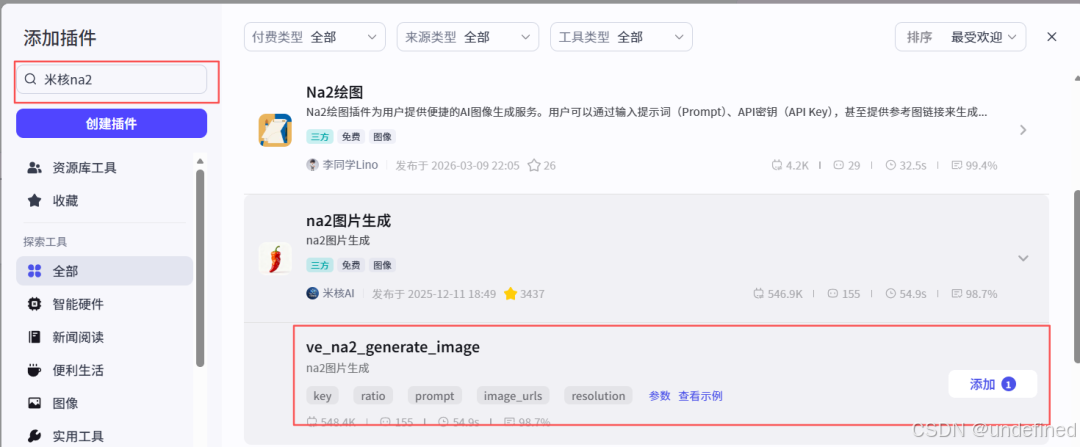Click the 添加 button for ve_na2_generate_image

(993, 384)
